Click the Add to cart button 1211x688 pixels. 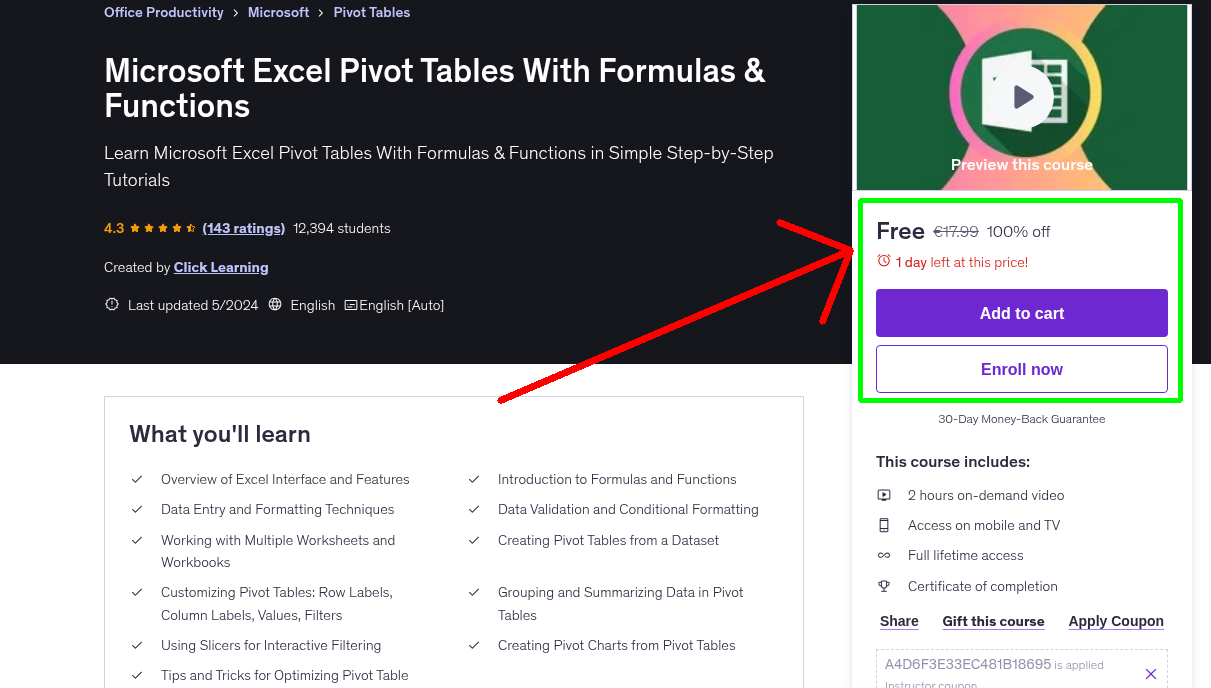(1021, 313)
